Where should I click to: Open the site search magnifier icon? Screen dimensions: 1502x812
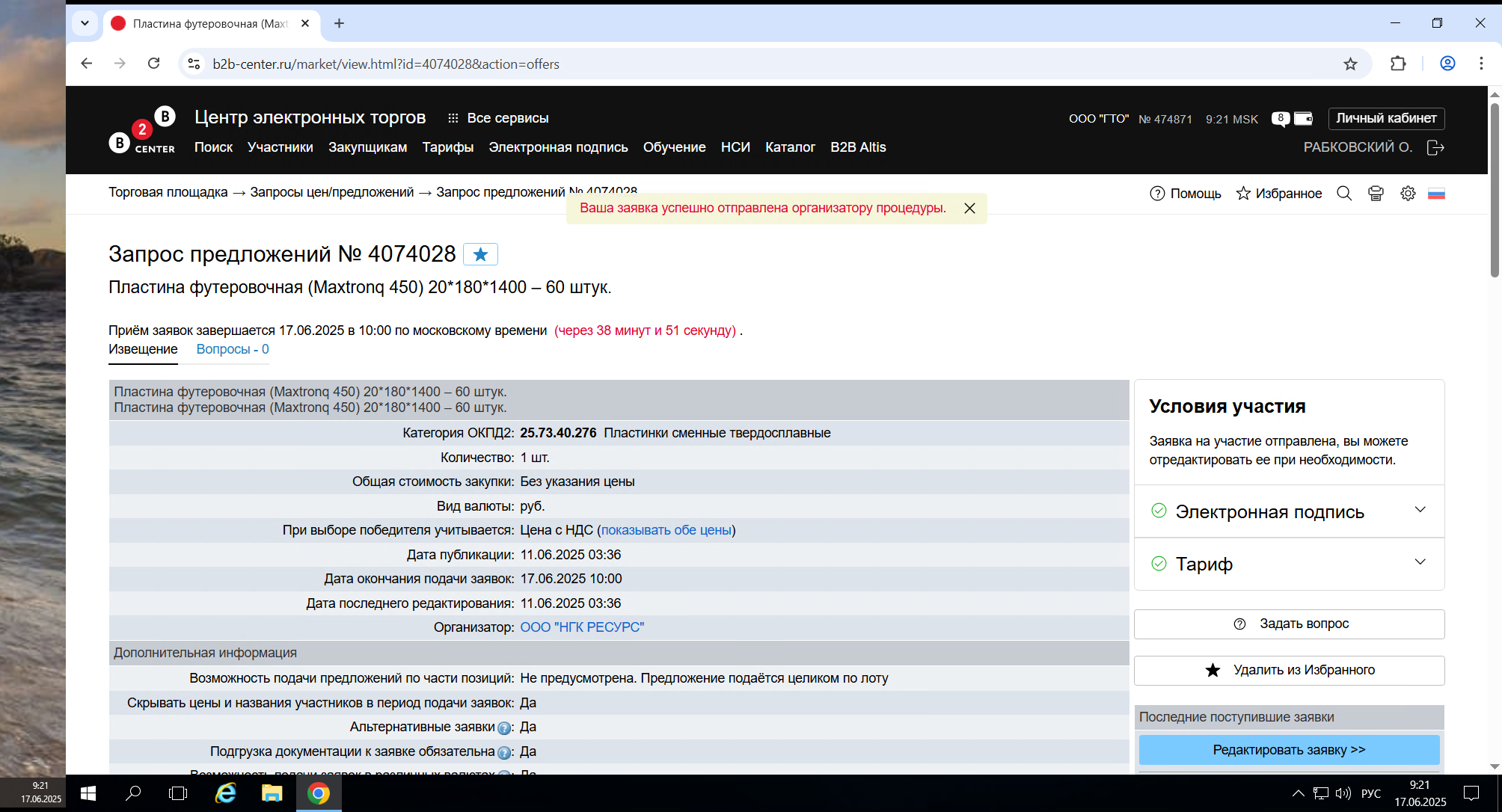1343,194
